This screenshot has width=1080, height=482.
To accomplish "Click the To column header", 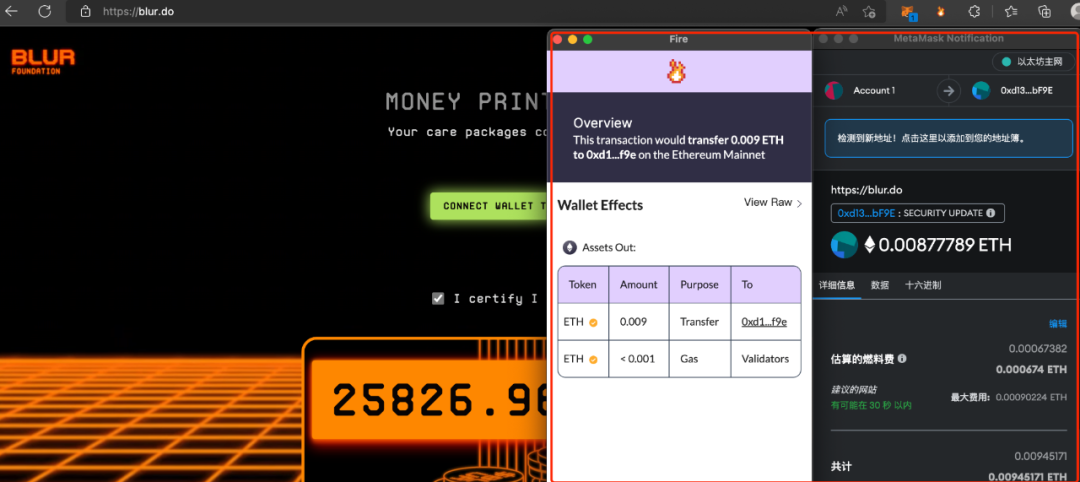I will (766, 284).
